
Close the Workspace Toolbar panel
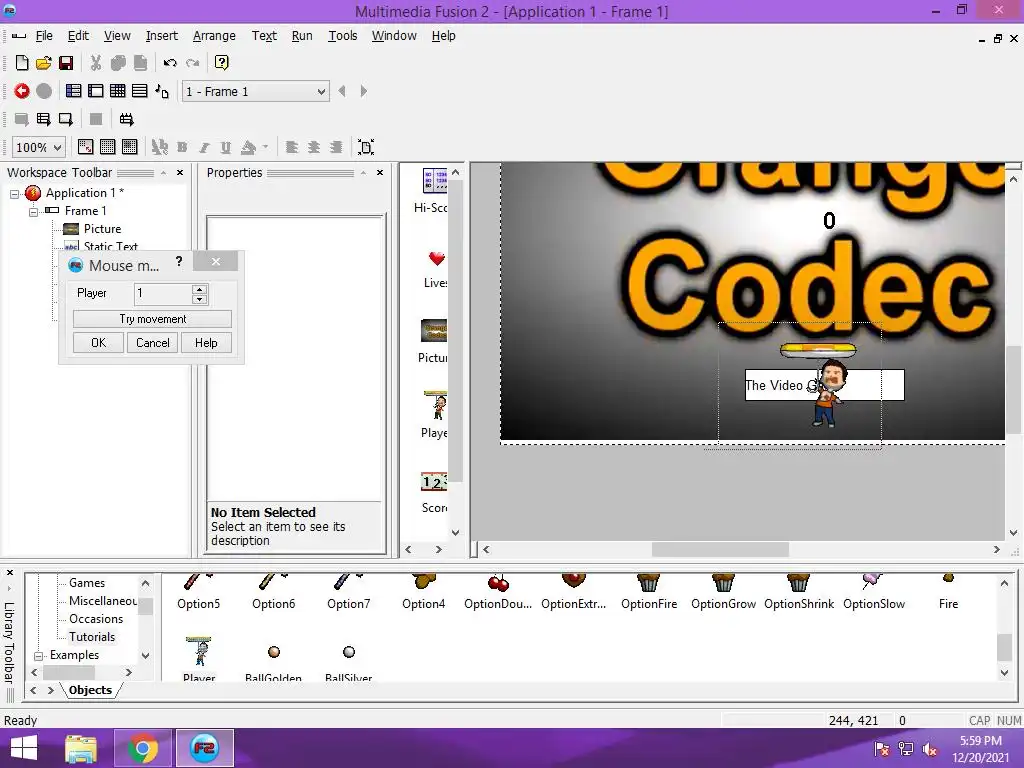tap(180, 172)
